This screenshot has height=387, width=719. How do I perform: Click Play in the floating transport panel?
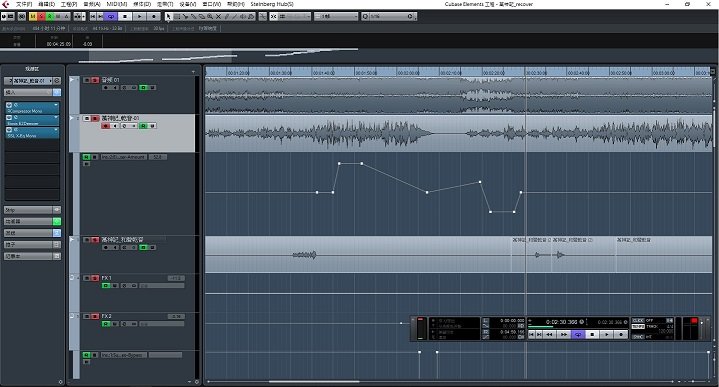tap(607, 335)
